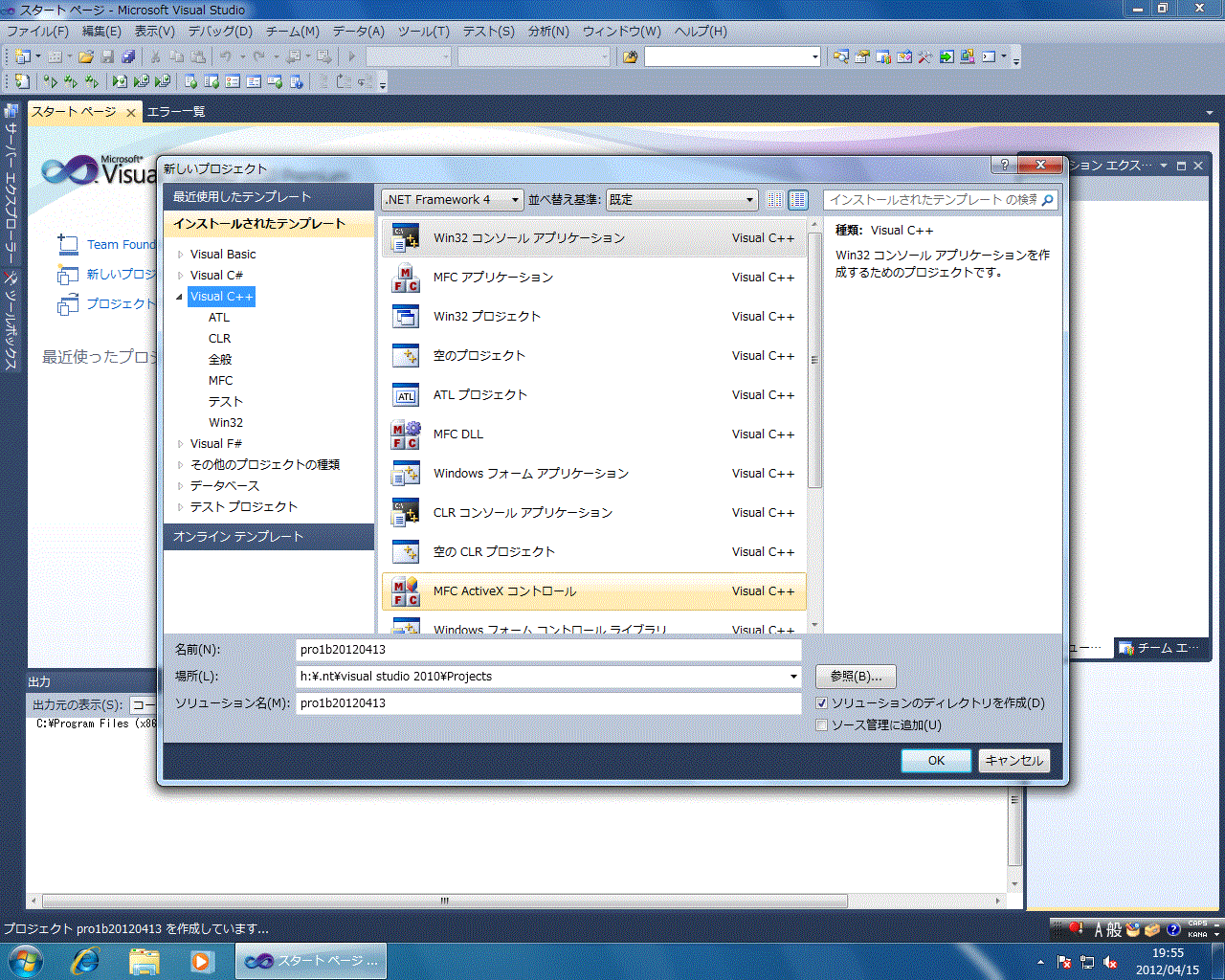Select the 空のプロジェクト template icon
This screenshot has width=1225, height=980.
[x=406, y=356]
